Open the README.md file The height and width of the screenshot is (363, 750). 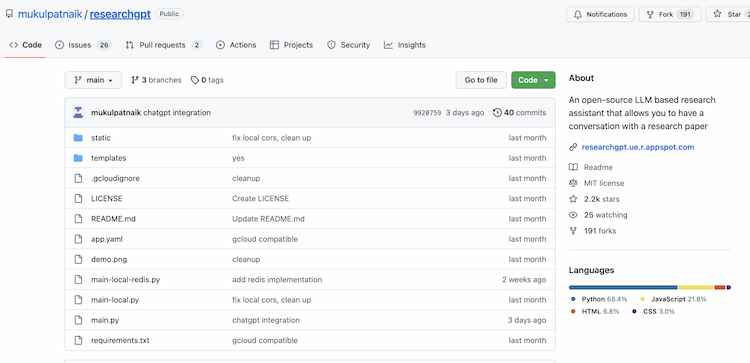pyautogui.click(x=113, y=219)
